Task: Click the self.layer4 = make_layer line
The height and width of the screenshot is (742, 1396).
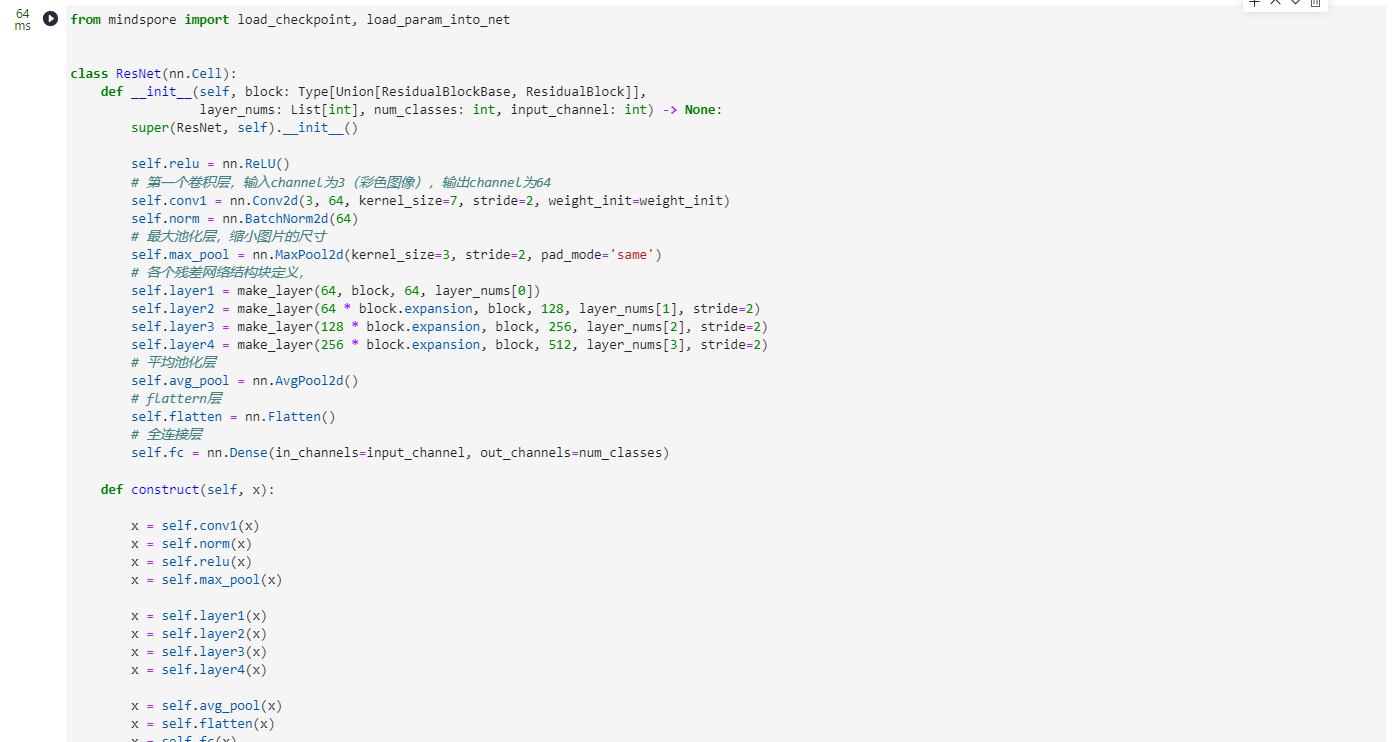Action: pyautogui.click(x=450, y=344)
